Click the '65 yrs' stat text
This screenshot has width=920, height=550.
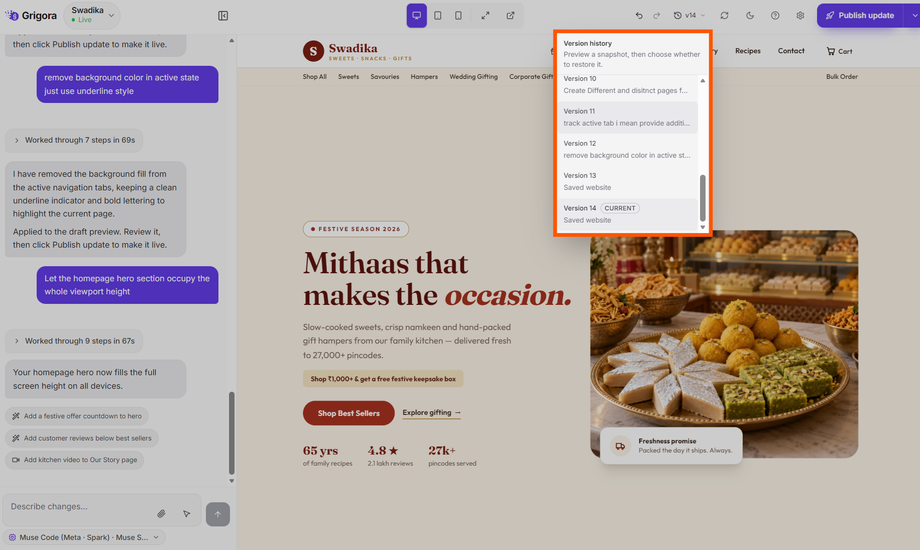(x=320, y=450)
